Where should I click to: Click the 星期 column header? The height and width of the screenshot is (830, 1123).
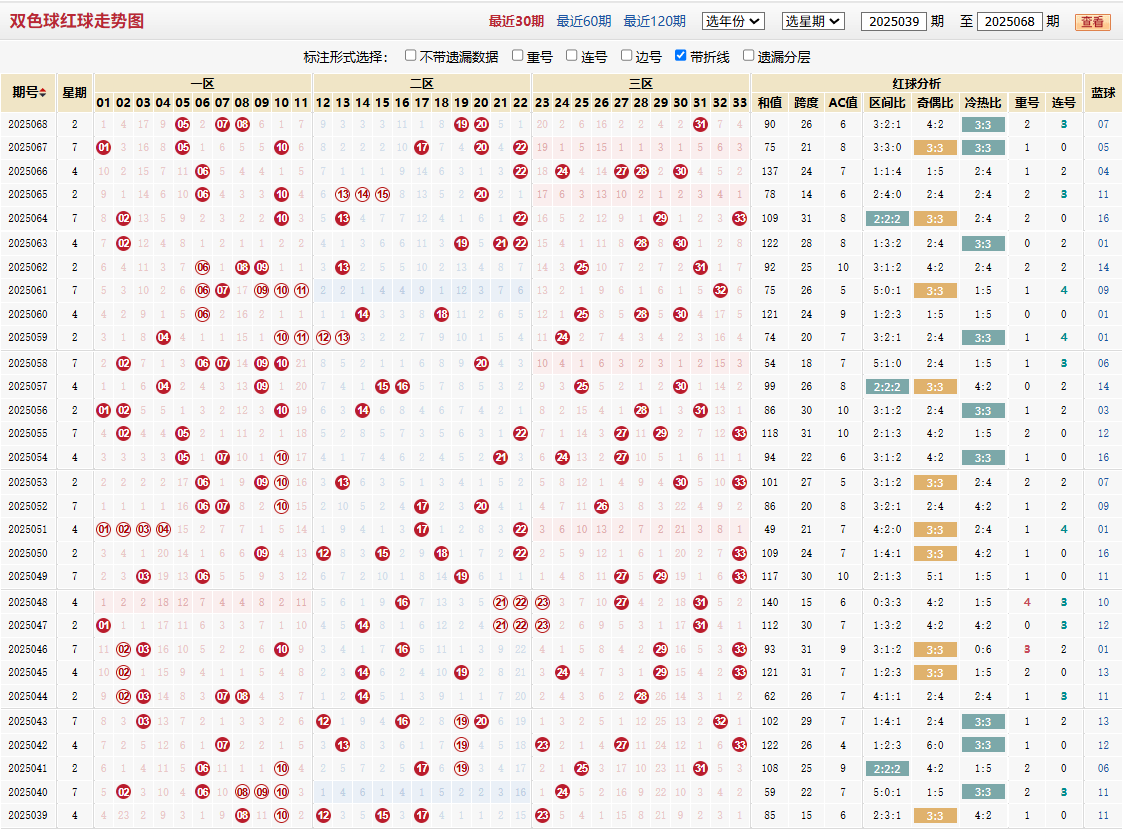[x=74, y=92]
